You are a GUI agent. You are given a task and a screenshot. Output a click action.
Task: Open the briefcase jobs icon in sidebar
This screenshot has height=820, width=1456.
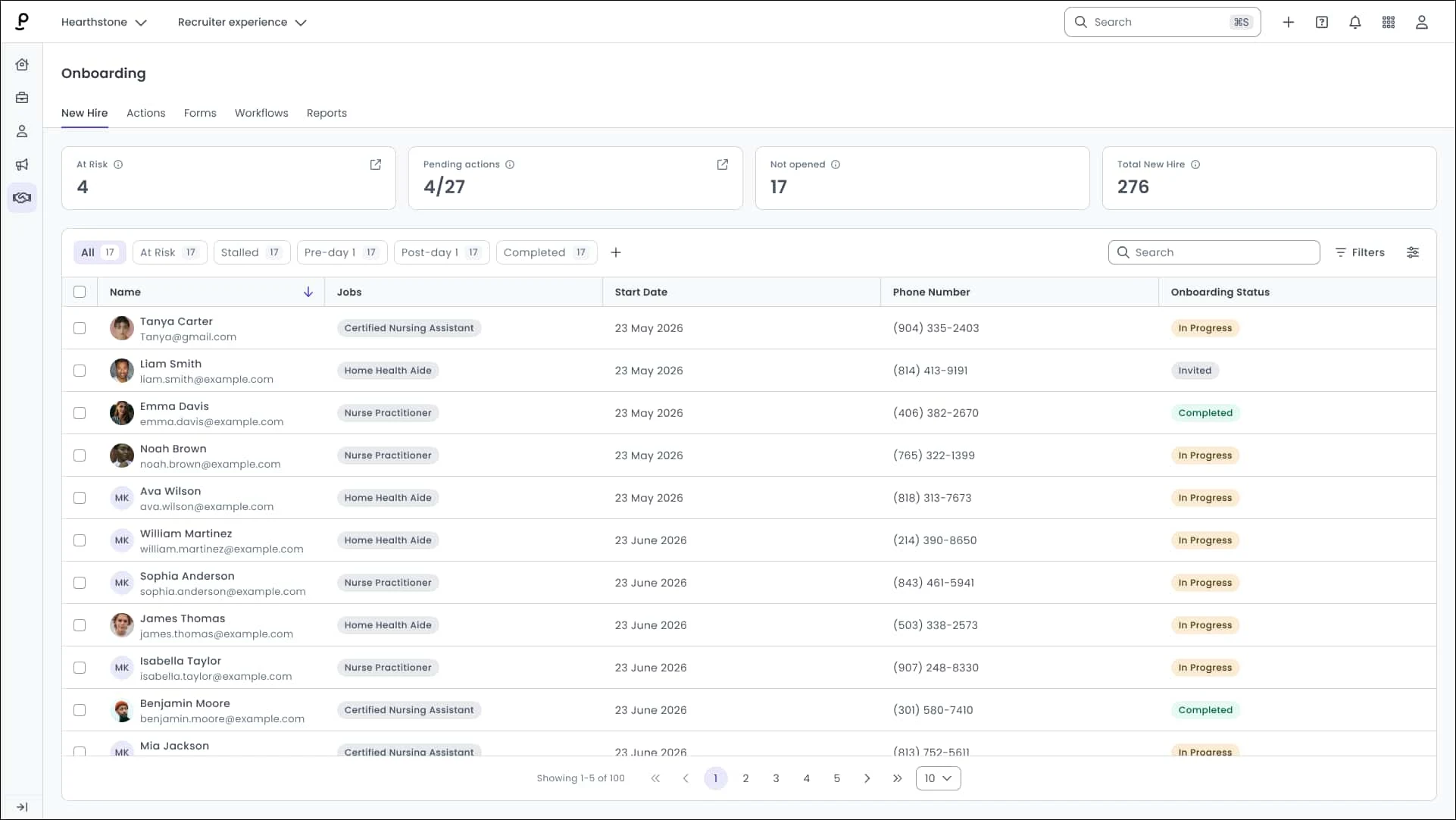[x=22, y=98]
